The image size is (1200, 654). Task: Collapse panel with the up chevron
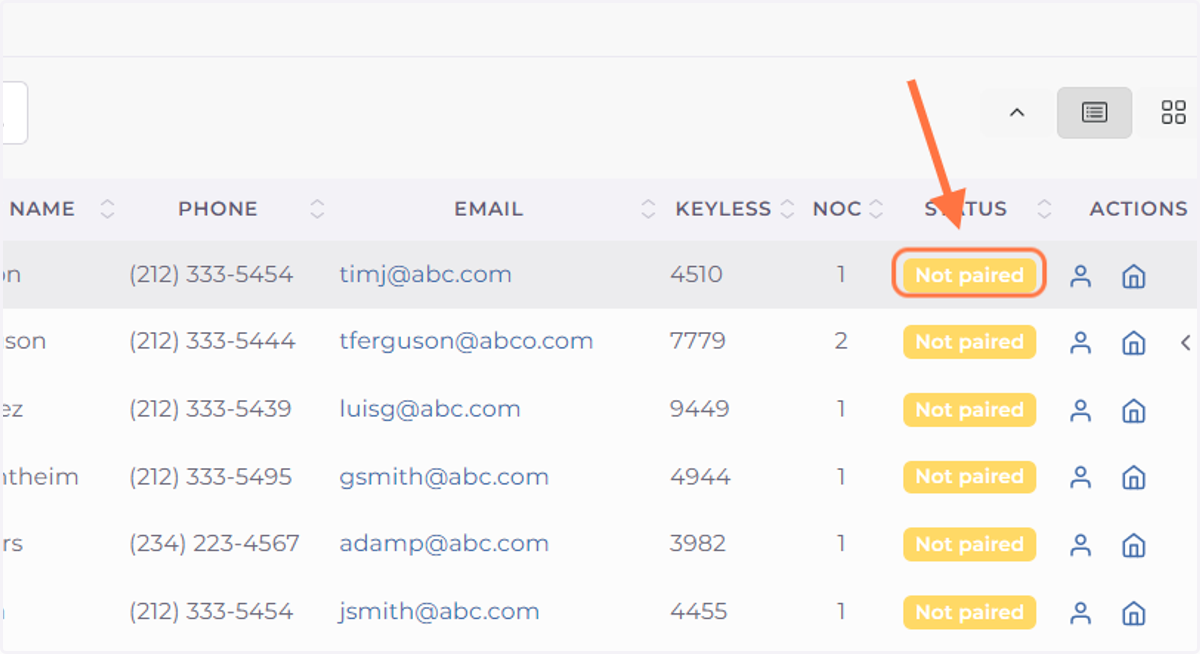tap(1017, 113)
